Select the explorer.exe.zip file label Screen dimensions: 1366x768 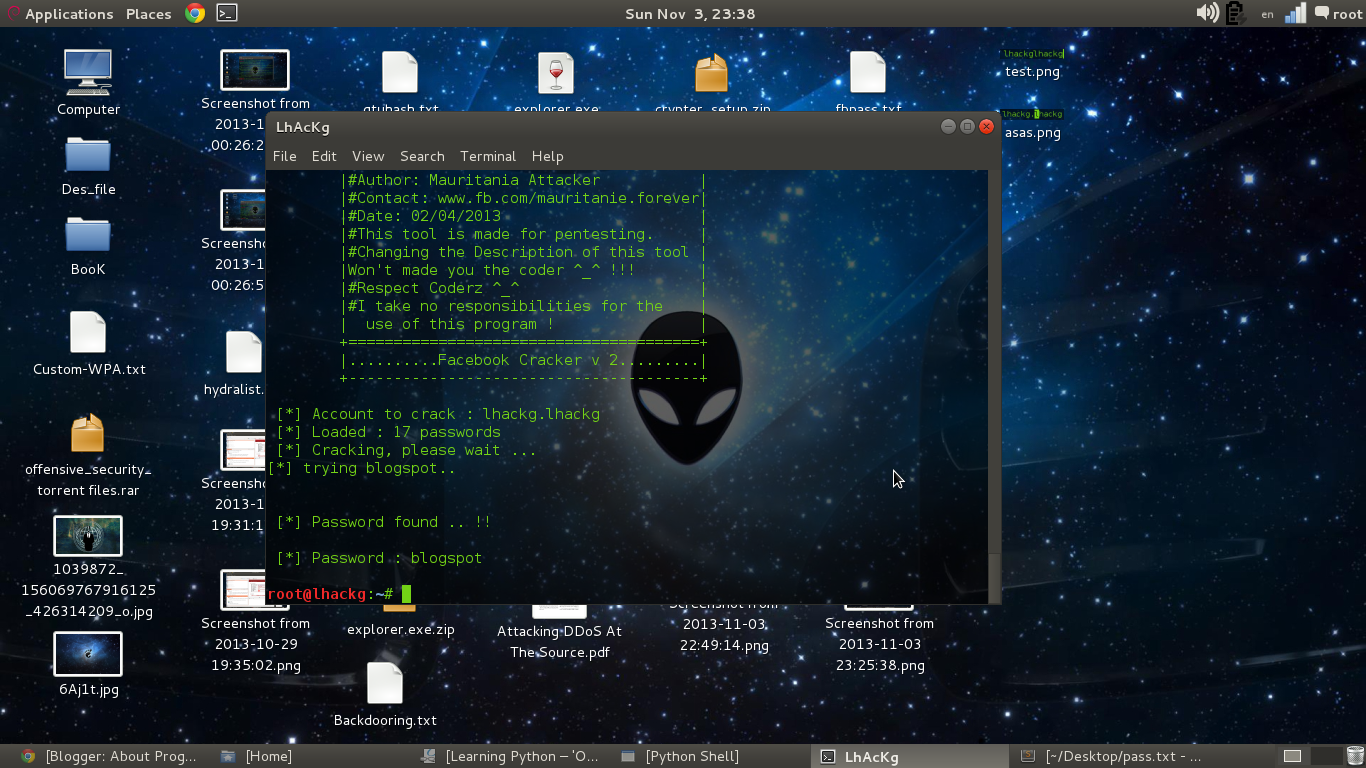click(x=400, y=630)
